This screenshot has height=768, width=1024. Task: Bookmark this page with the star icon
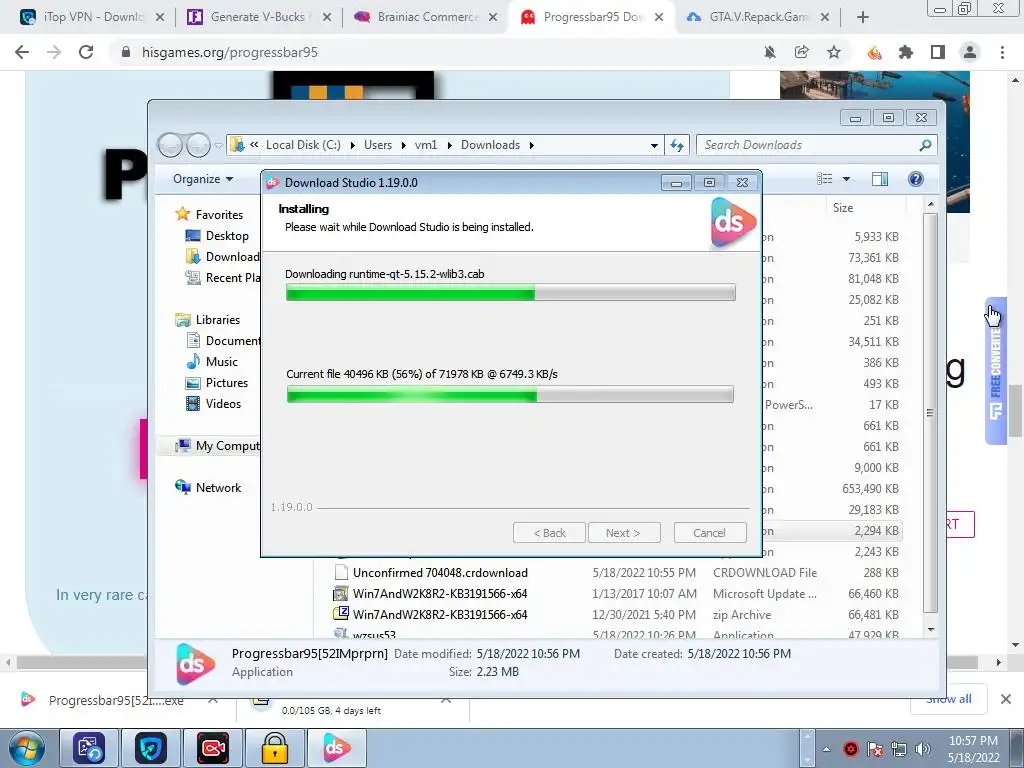pyautogui.click(x=834, y=52)
